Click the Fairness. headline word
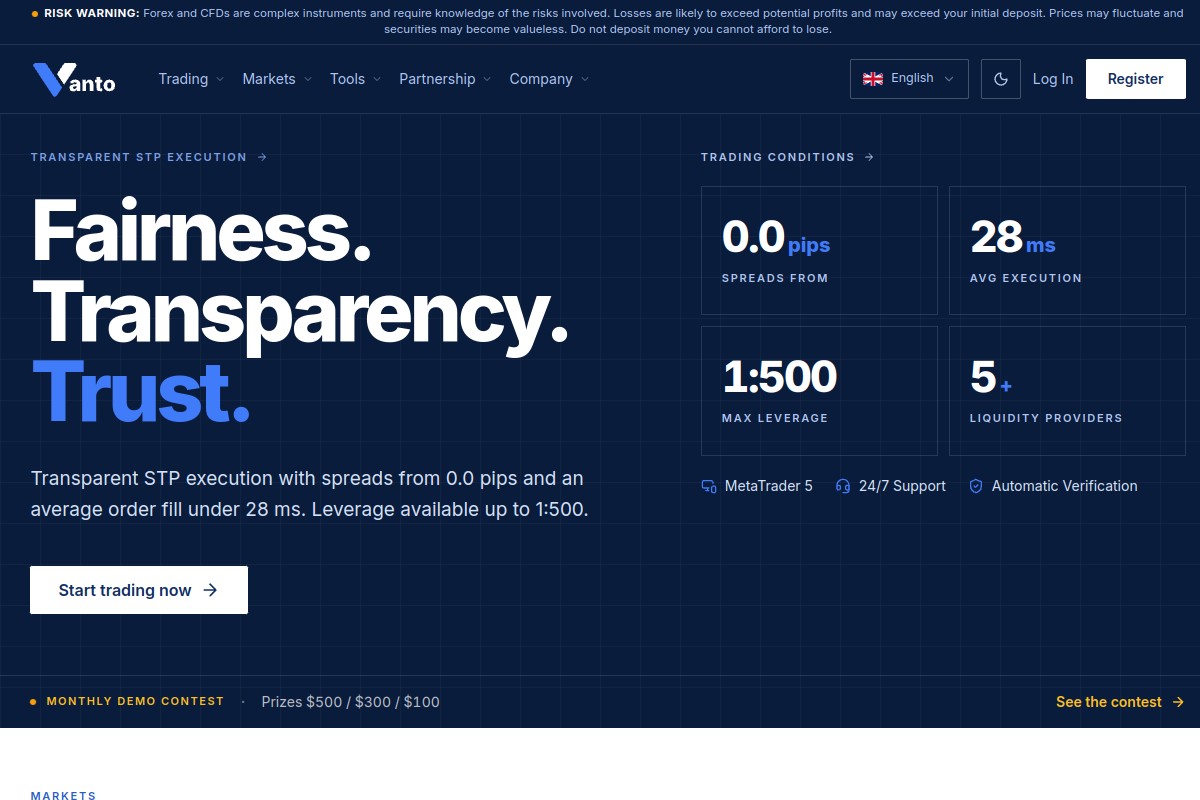 tap(202, 231)
